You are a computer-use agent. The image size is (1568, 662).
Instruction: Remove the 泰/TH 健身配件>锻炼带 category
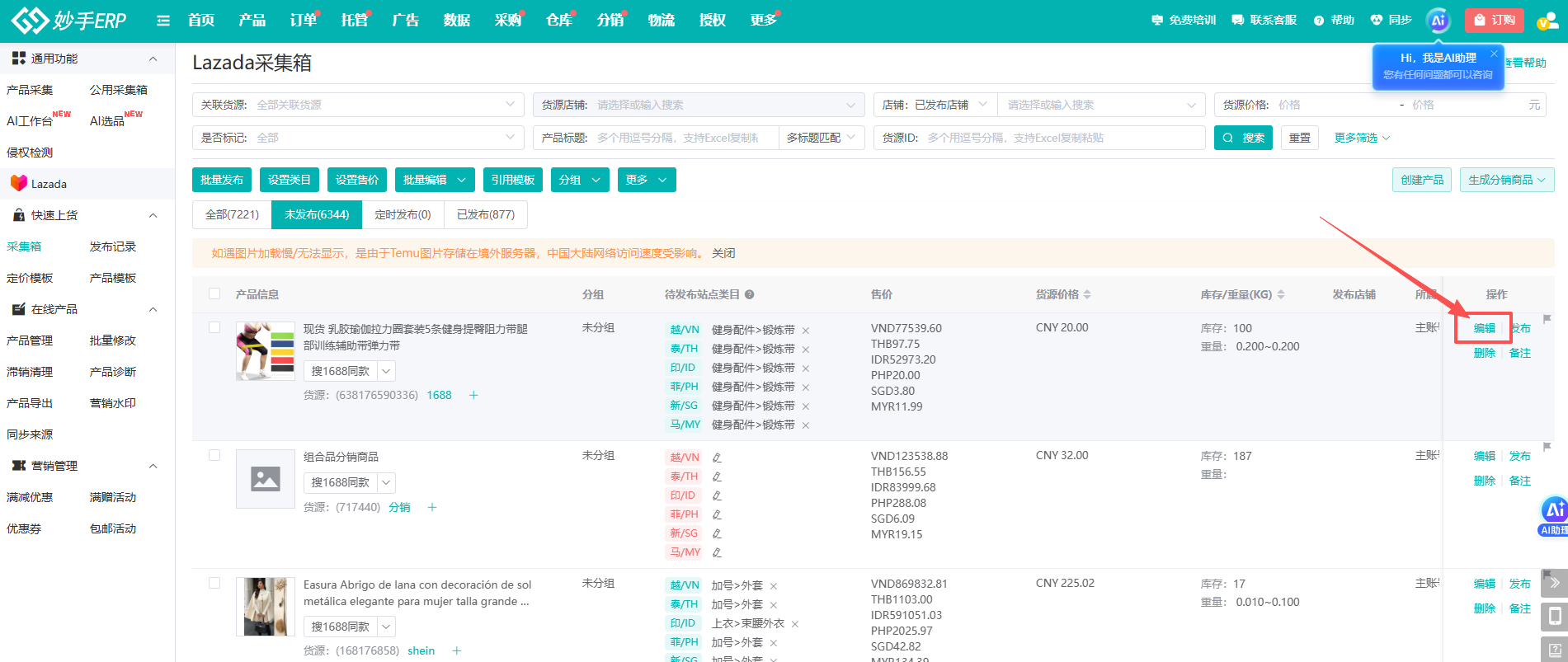(806, 350)
